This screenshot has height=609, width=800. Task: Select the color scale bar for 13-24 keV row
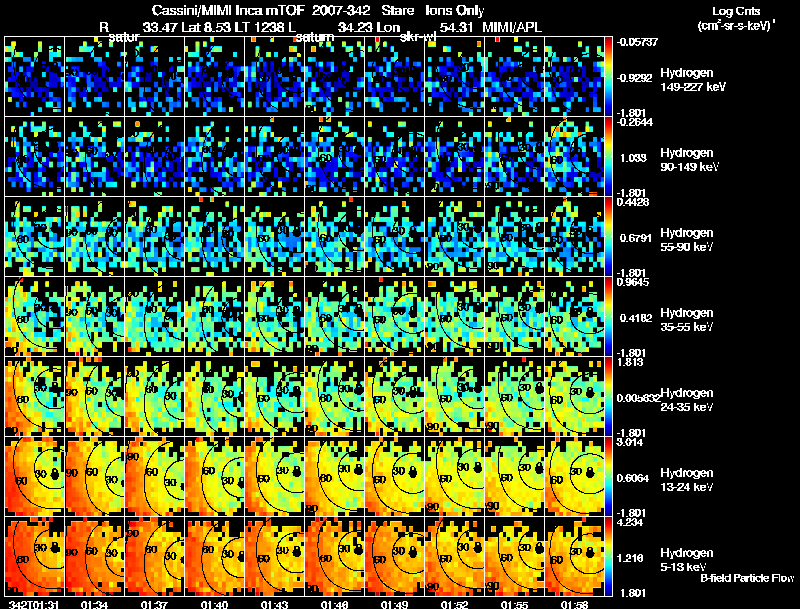coord(608,476)
